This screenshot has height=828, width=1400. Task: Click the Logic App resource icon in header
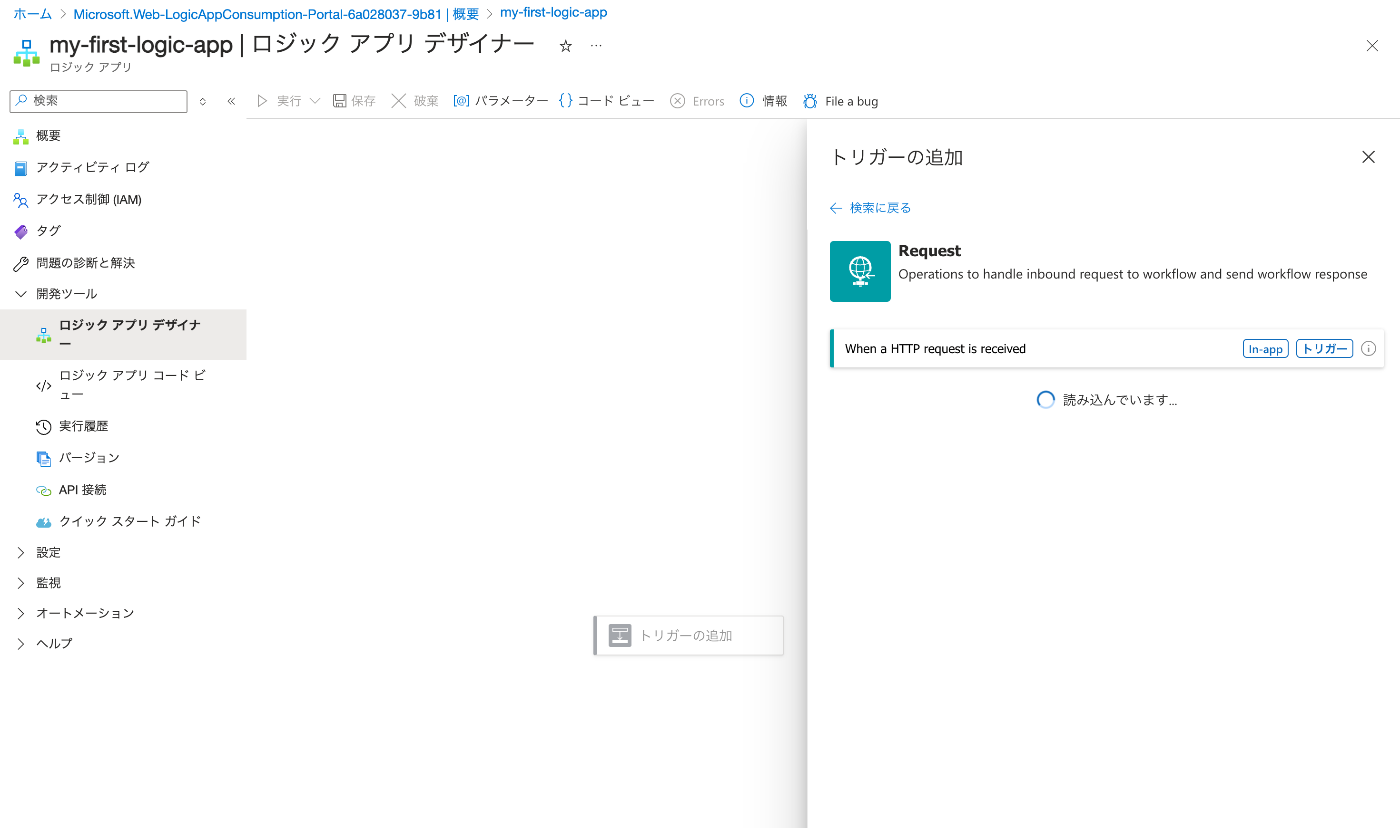point(27,53)
